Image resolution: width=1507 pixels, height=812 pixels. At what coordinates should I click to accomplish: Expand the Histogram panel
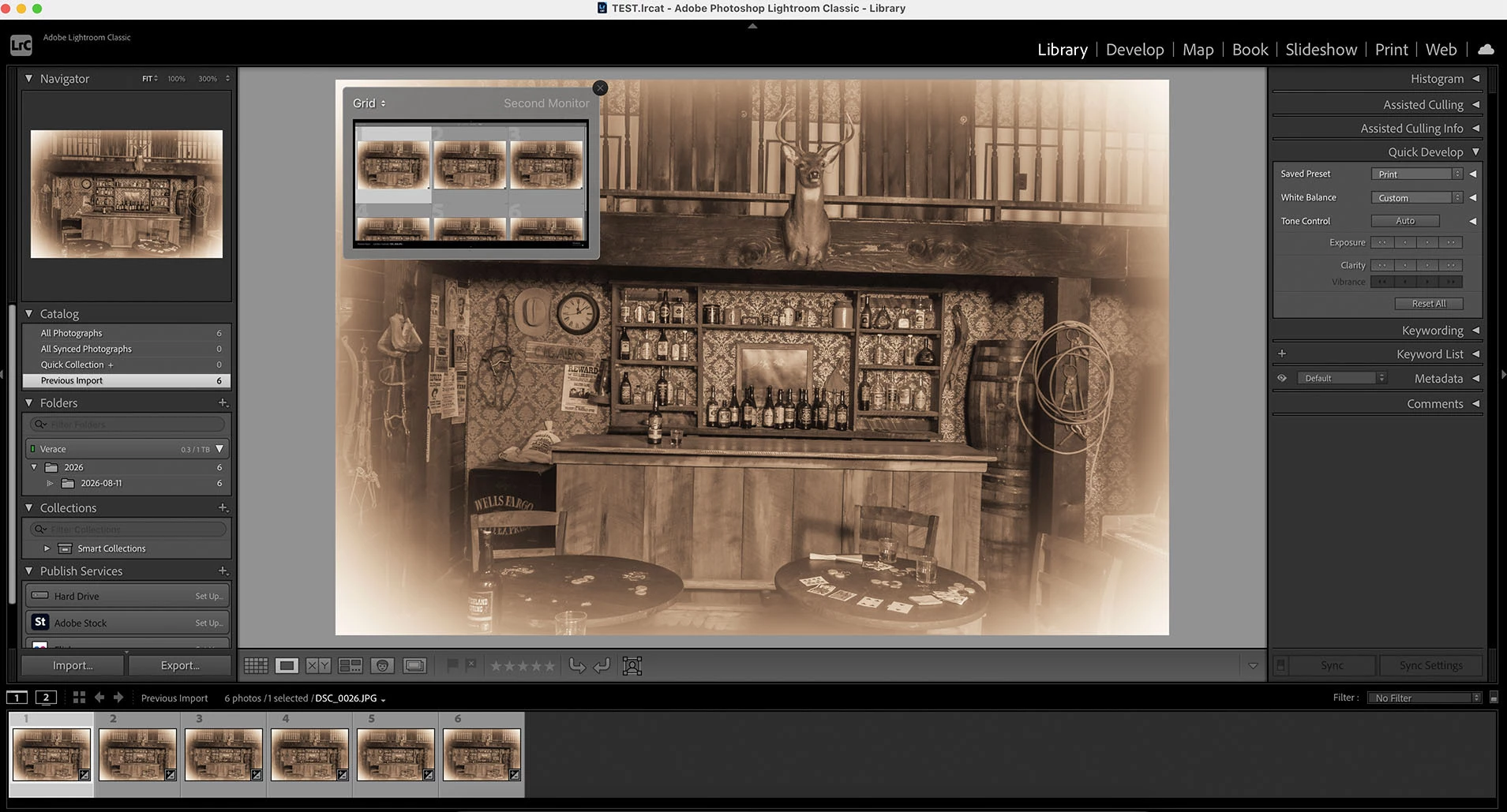(x=1475, y=78)
